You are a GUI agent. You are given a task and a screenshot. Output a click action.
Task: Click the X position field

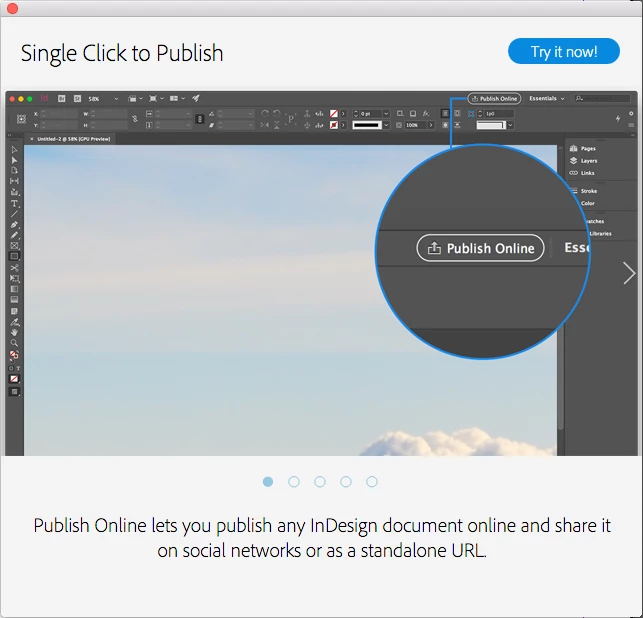coord(59,114)
